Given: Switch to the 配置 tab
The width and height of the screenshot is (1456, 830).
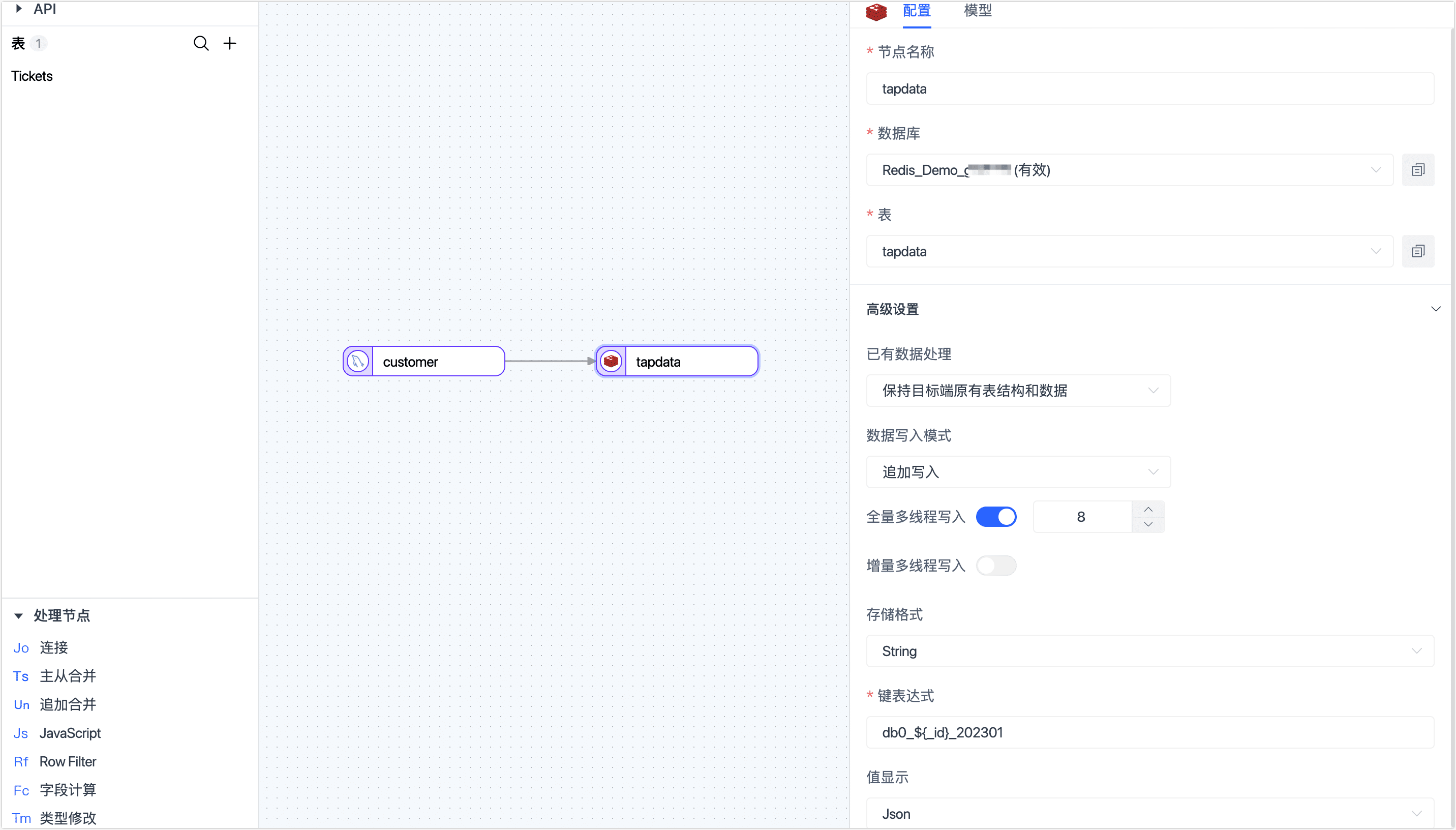Looking at the screenshot, I should (x=917, y=11).
